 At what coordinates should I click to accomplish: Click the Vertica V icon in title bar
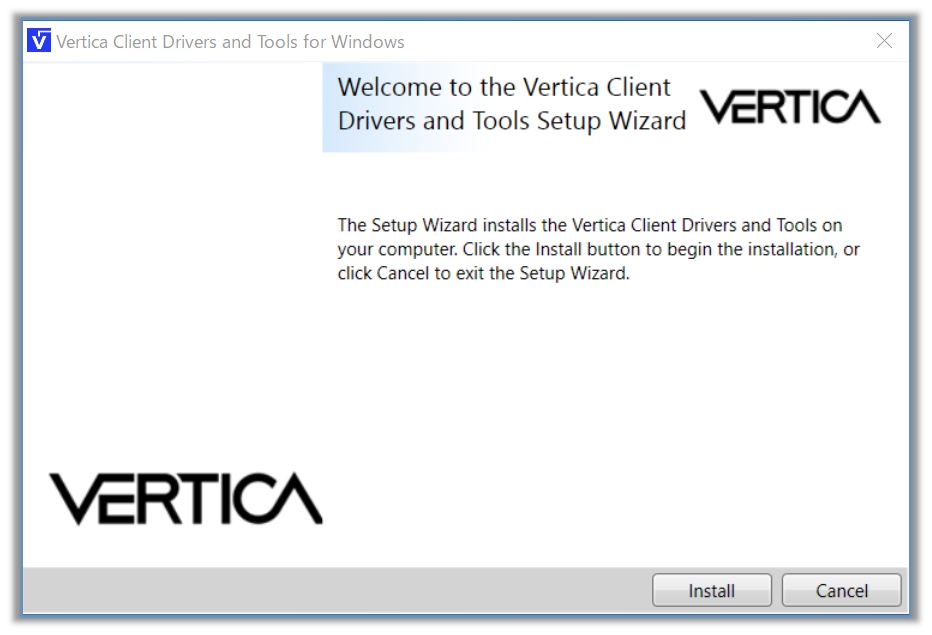39,41
